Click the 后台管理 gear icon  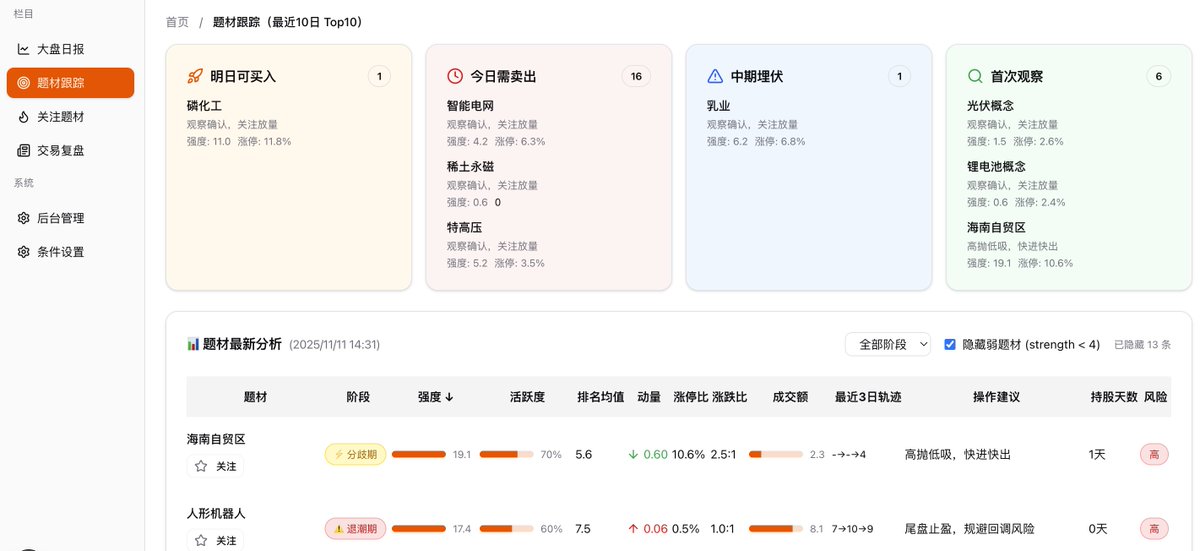click(24, 218)
